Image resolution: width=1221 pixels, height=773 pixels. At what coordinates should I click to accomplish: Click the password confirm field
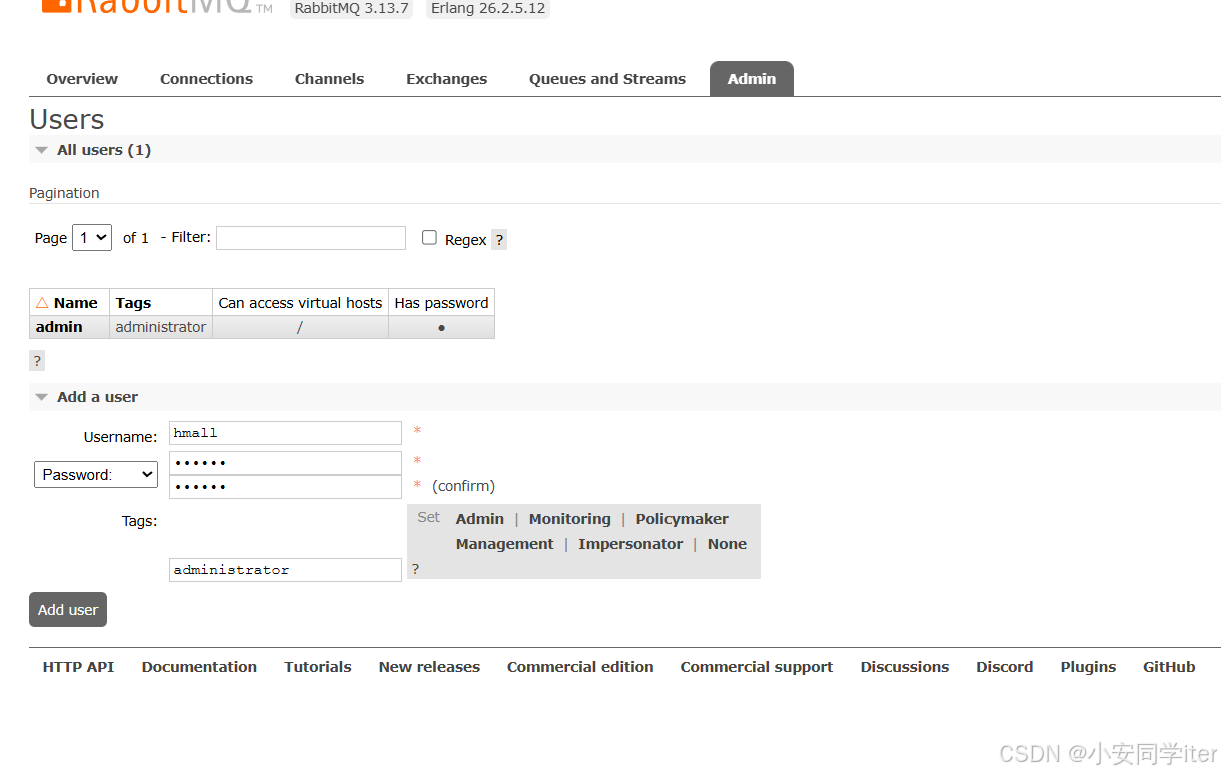[285, 487]
